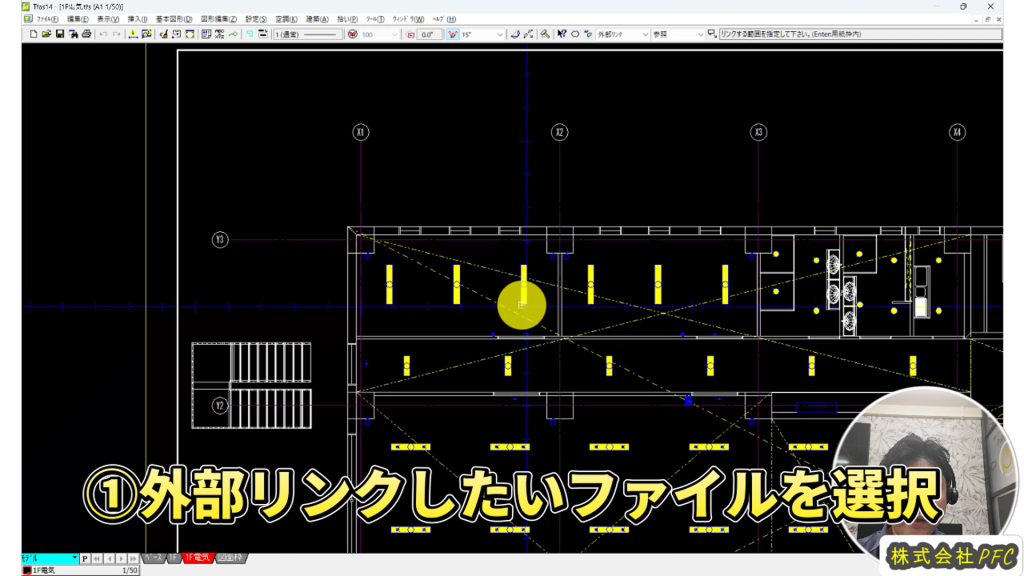
Task: Click the Open file folder icon
Action: pos(47,34)
